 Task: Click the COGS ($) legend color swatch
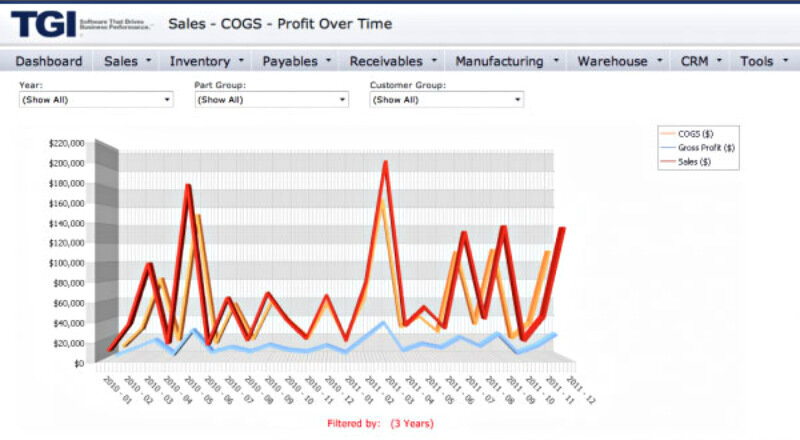(667, 133)
